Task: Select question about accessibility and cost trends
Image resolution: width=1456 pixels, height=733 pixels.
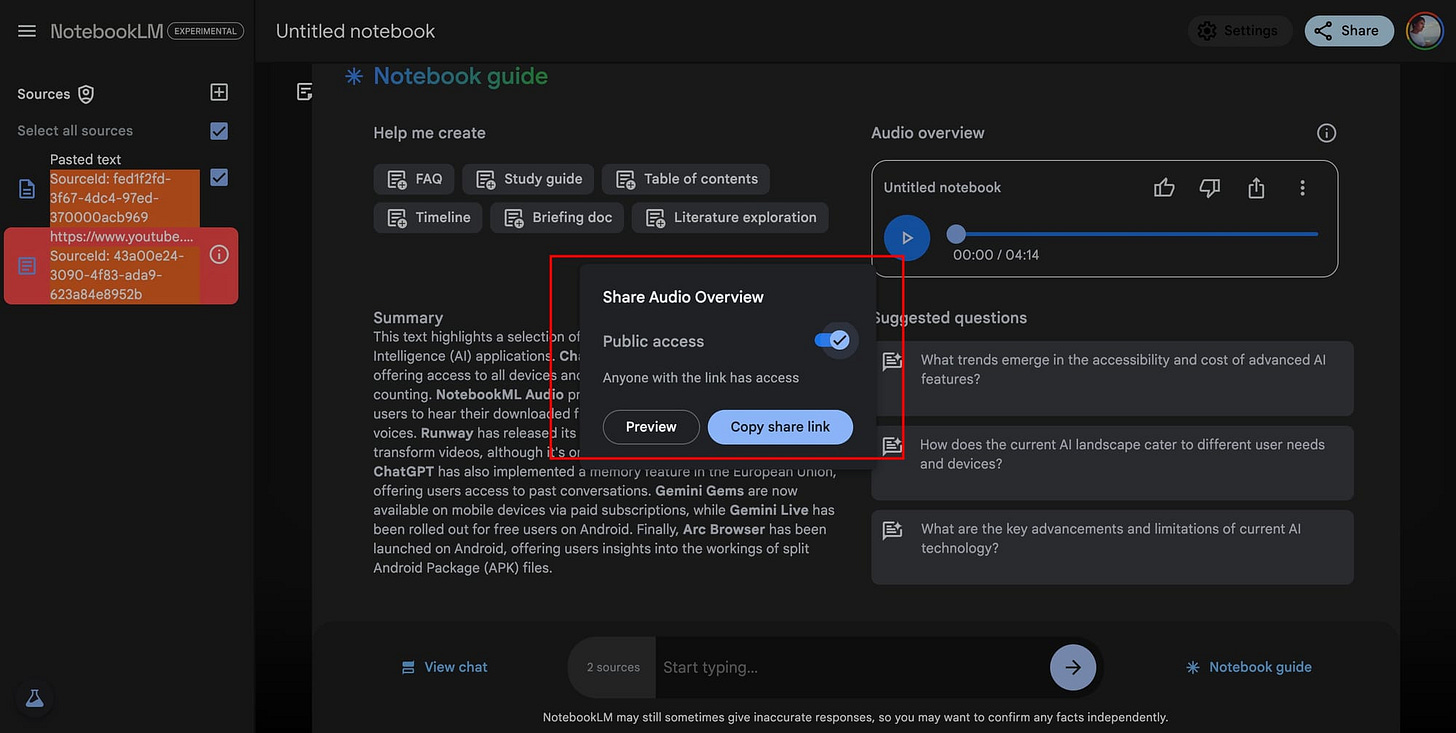Action: pos(1112,379)
